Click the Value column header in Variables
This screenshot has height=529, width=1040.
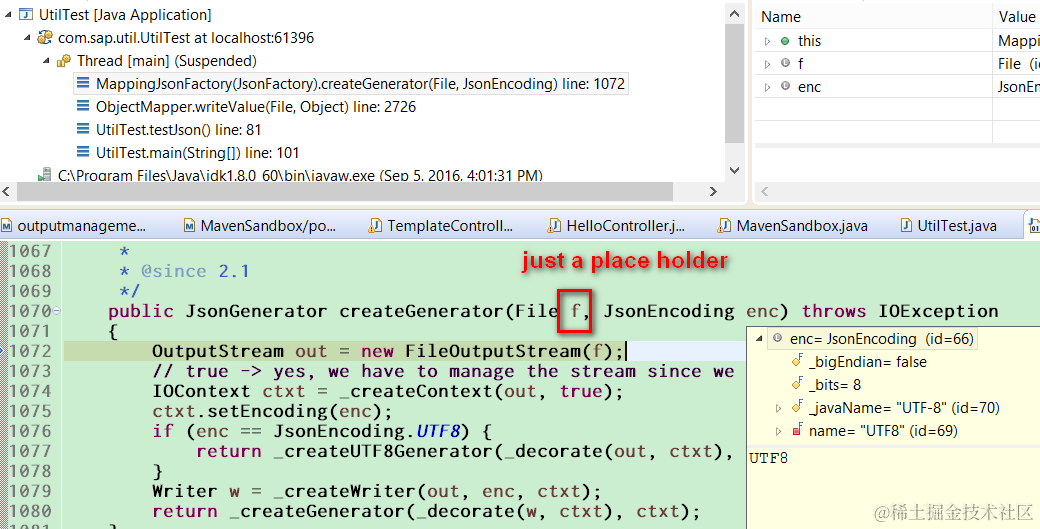[x=1017, y=17]
